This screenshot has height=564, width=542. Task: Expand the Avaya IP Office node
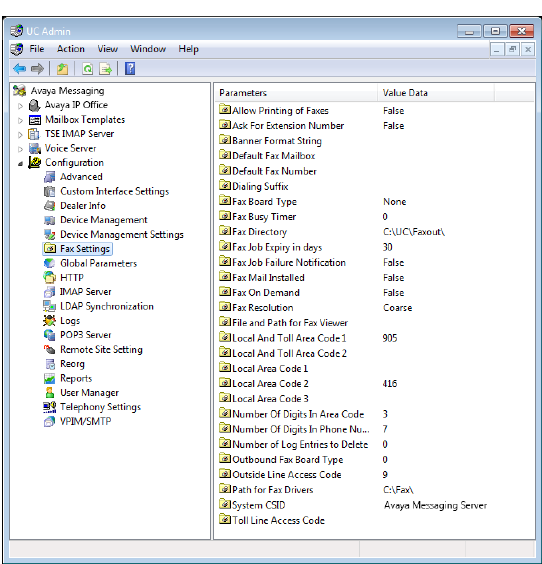pyautogui.click(x=21, y=106)
